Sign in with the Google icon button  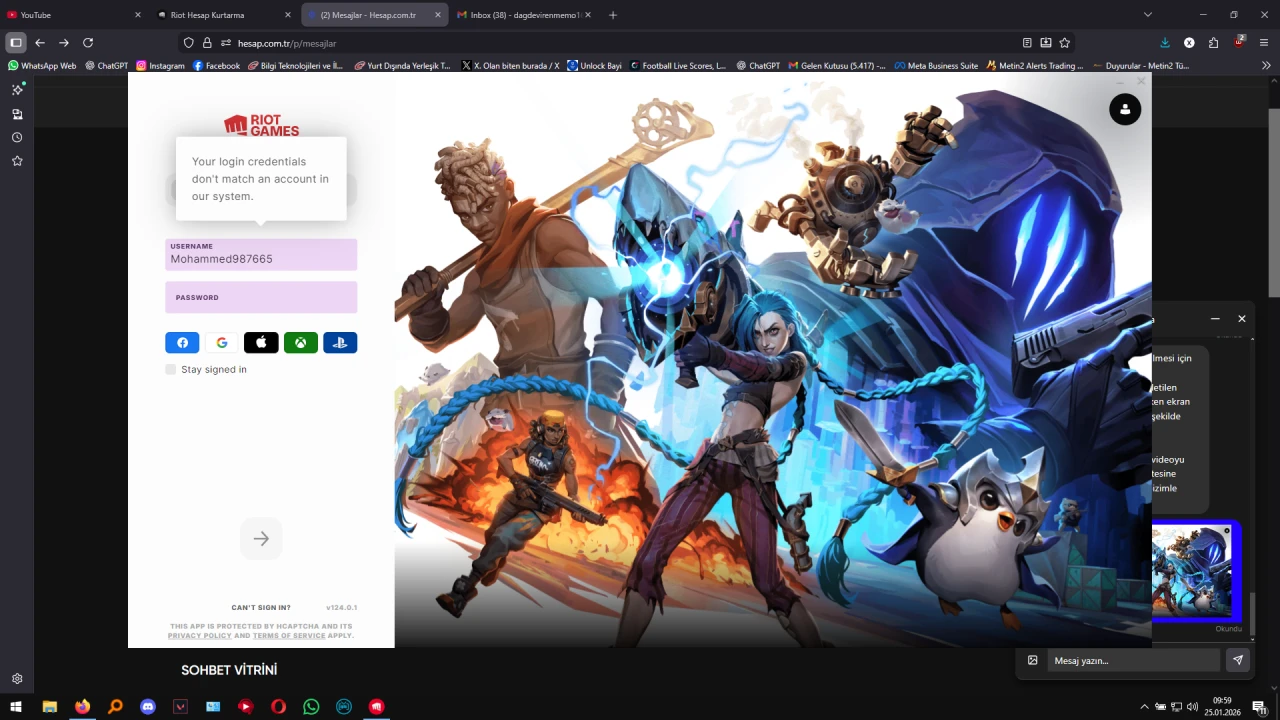coord(222,343)
